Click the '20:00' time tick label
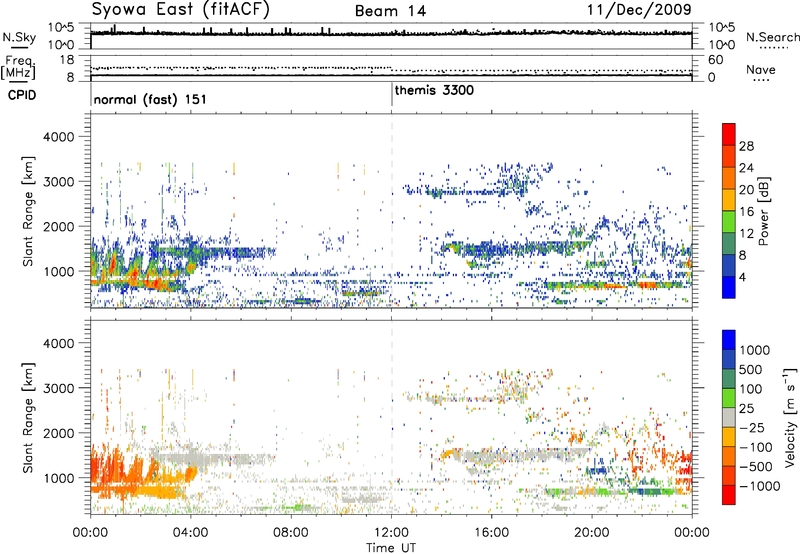This screenshot has width=800, height=554. [x=592, y=533]
